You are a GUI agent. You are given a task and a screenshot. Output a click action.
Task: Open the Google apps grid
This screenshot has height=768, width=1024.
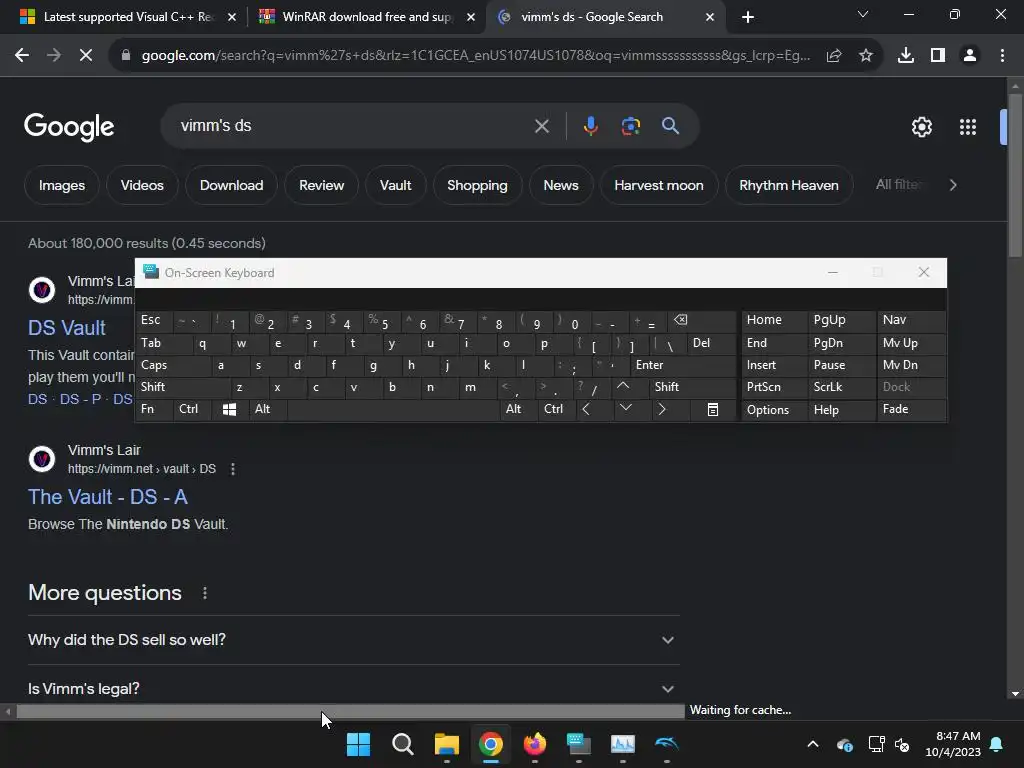coord(967,127)
